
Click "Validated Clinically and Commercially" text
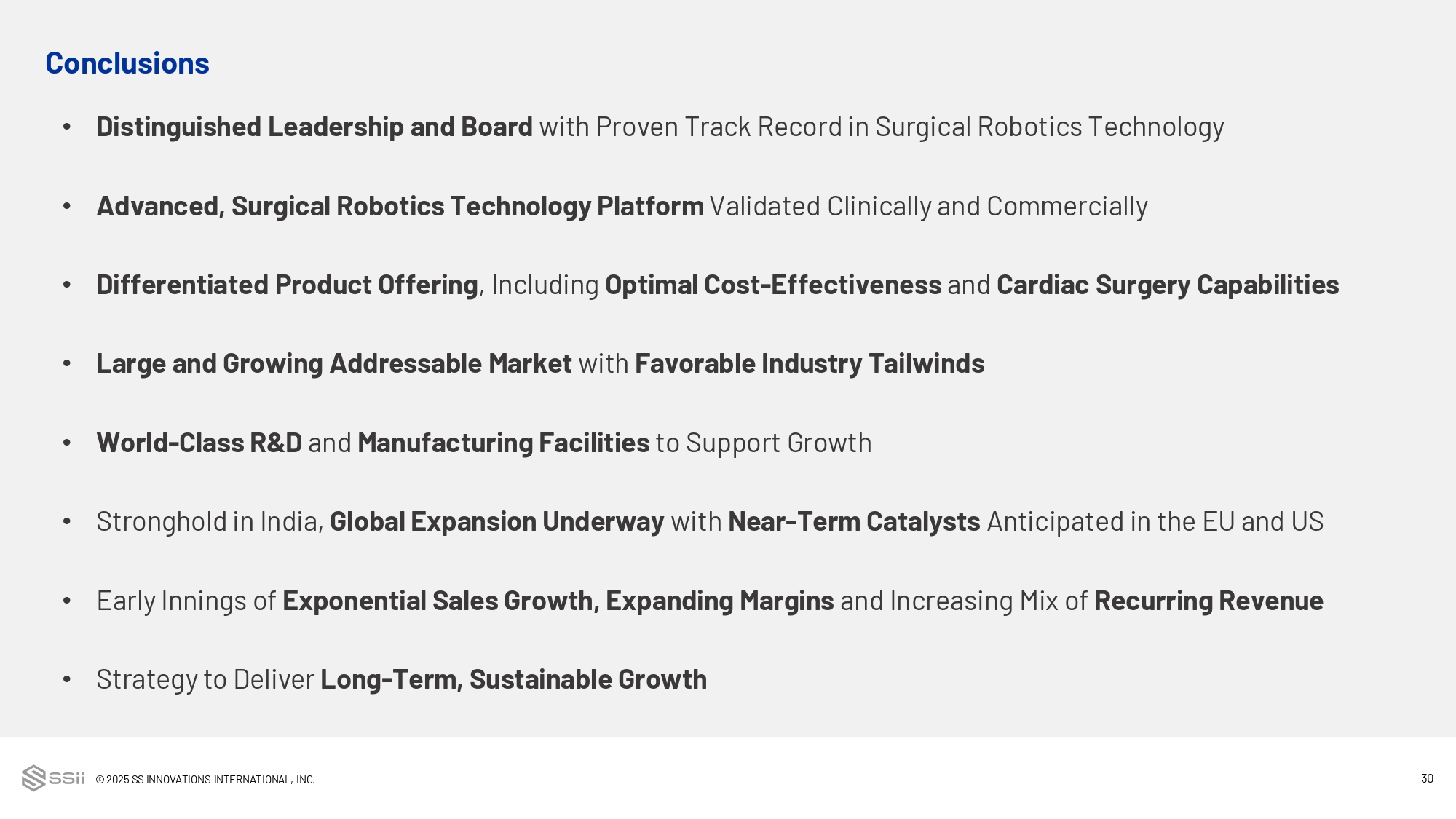[x=928, y=207]
